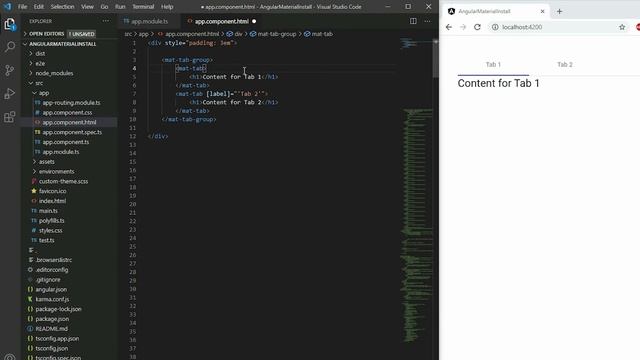Screen dimensions: 640x360
Task: Expand the dist folder
Action: [40, 53]
